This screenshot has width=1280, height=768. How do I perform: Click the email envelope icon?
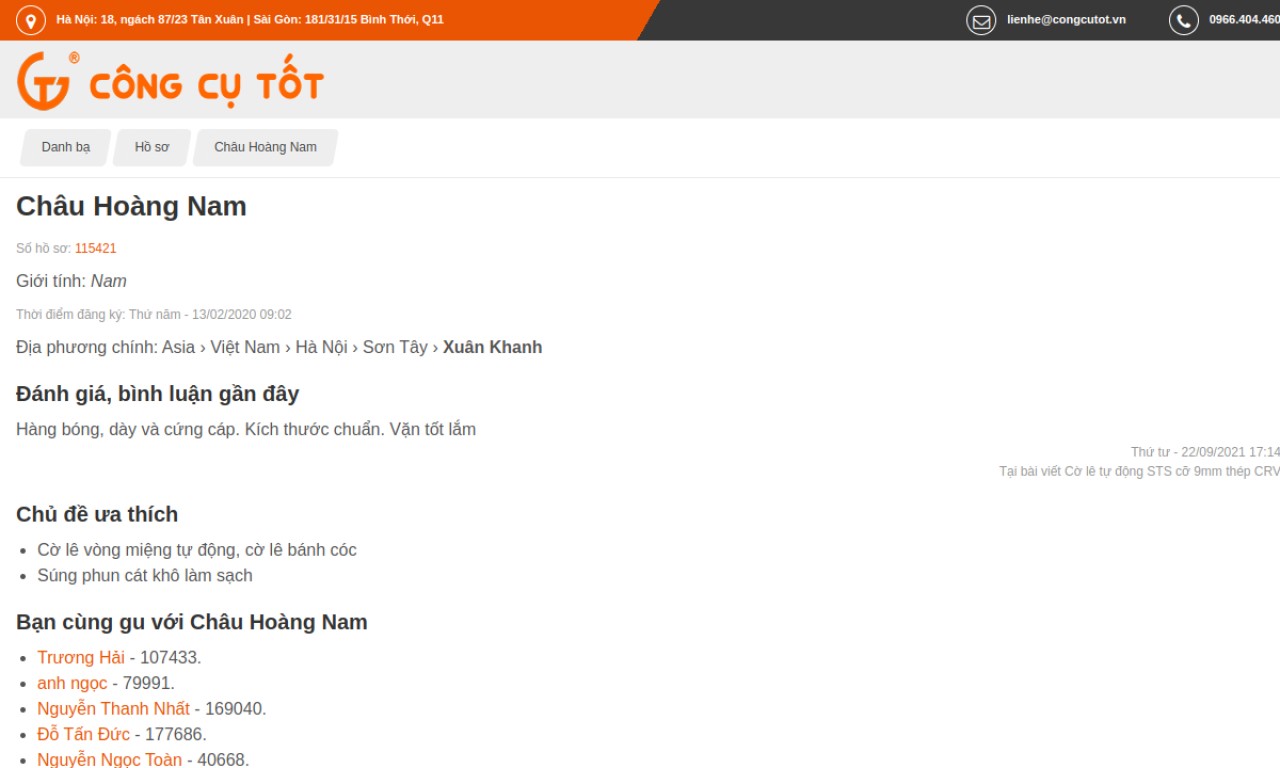[x=981, y=20]
